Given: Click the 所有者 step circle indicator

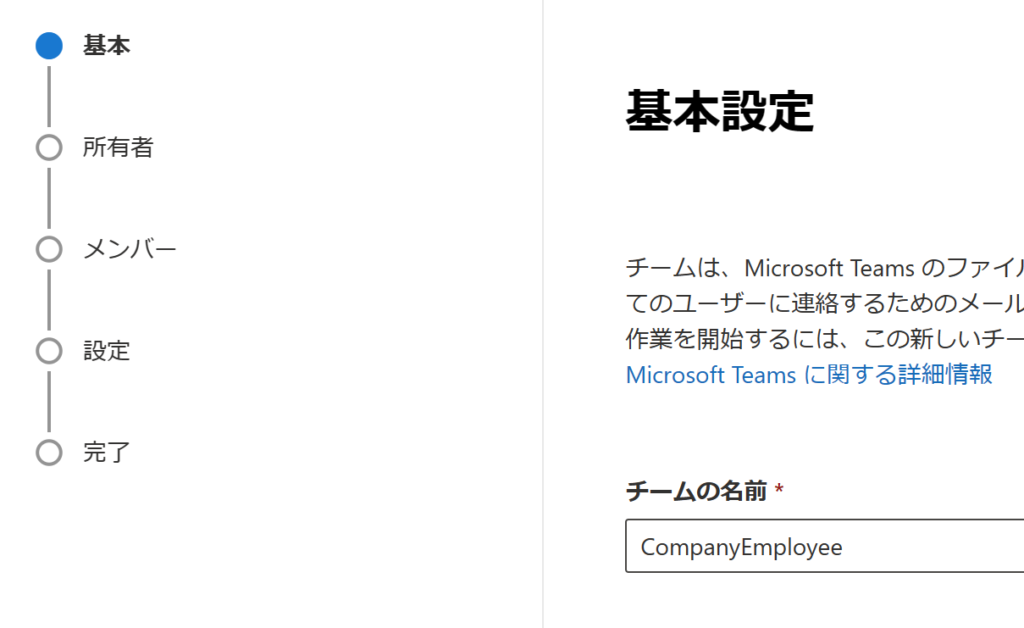Looking at the screenshot, I should [49, 148].
